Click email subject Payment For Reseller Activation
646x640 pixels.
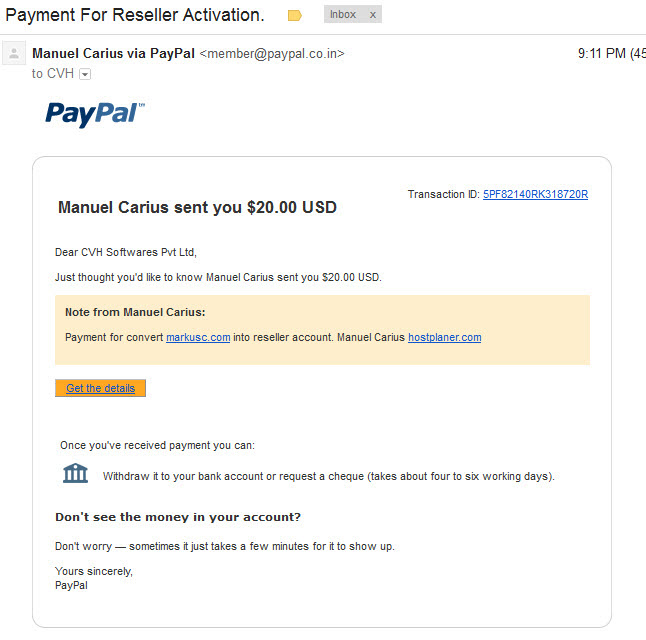point(135,15)
